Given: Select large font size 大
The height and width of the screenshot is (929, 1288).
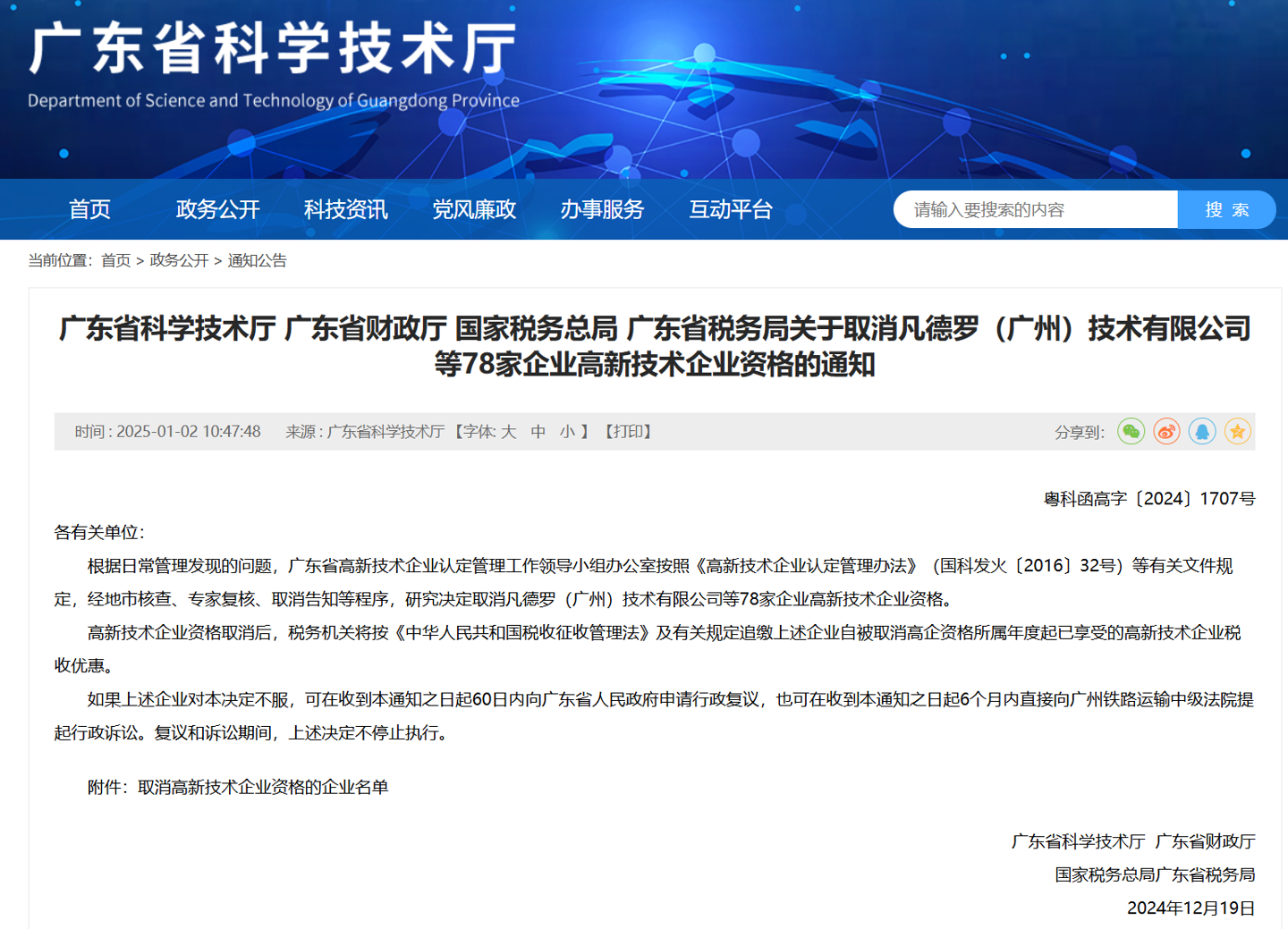Looking at the screenshot, I should pyautogui.click(x=511, y=432).
